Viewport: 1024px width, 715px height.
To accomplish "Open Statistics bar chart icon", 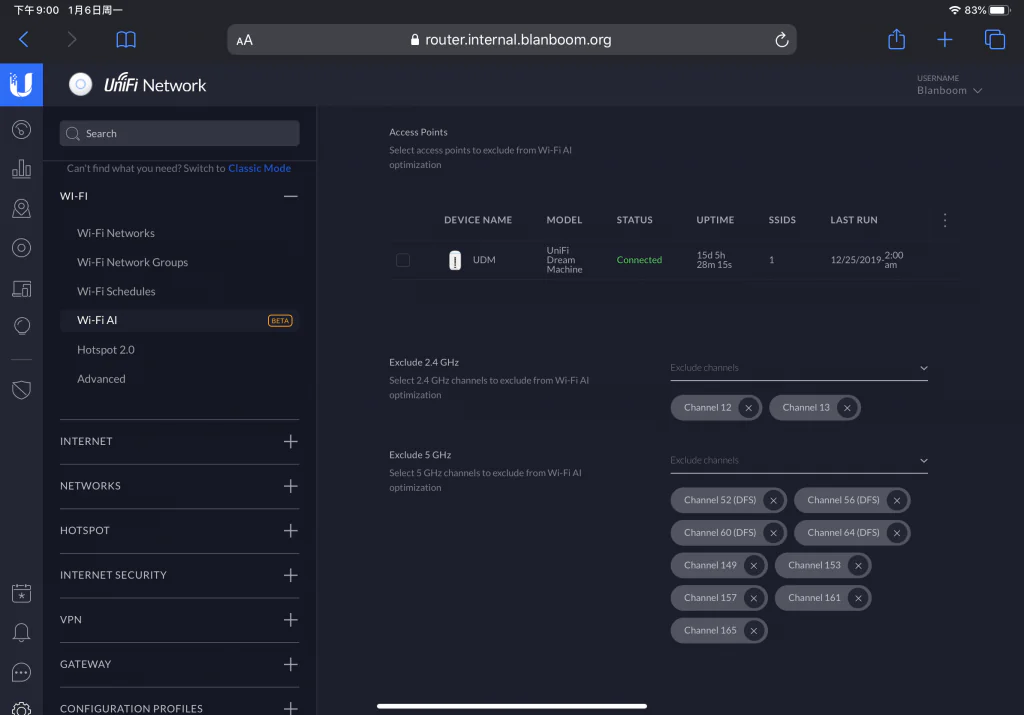I will [22, 169].
